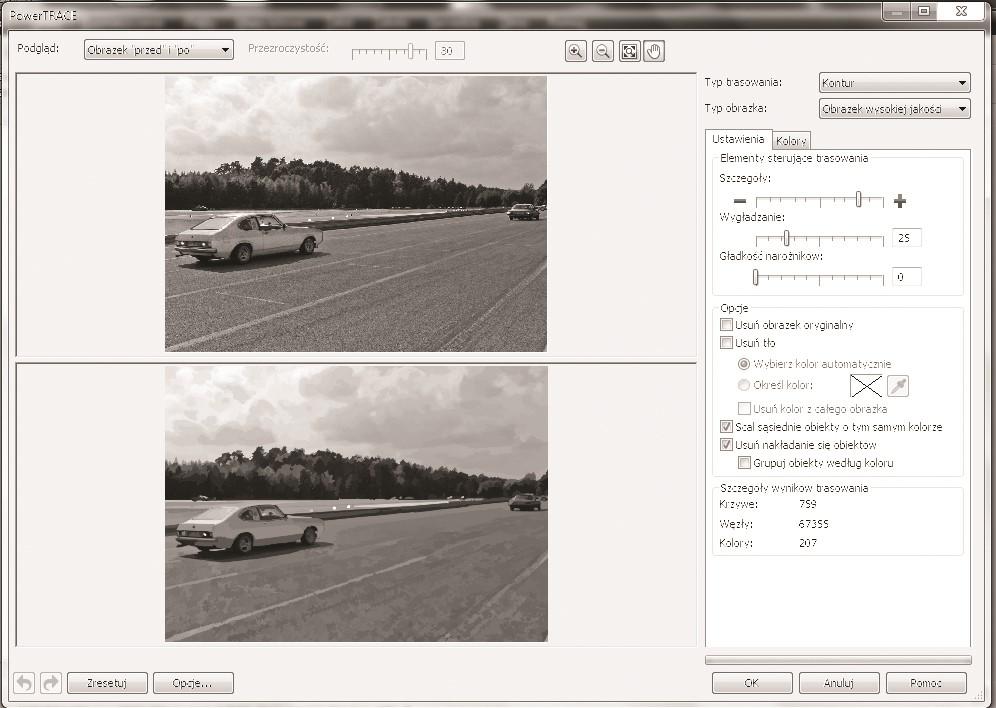The width and height of the screenshot is (996, 708).
Task: Click the Anuluj cancel button
Action: [839, 683]
